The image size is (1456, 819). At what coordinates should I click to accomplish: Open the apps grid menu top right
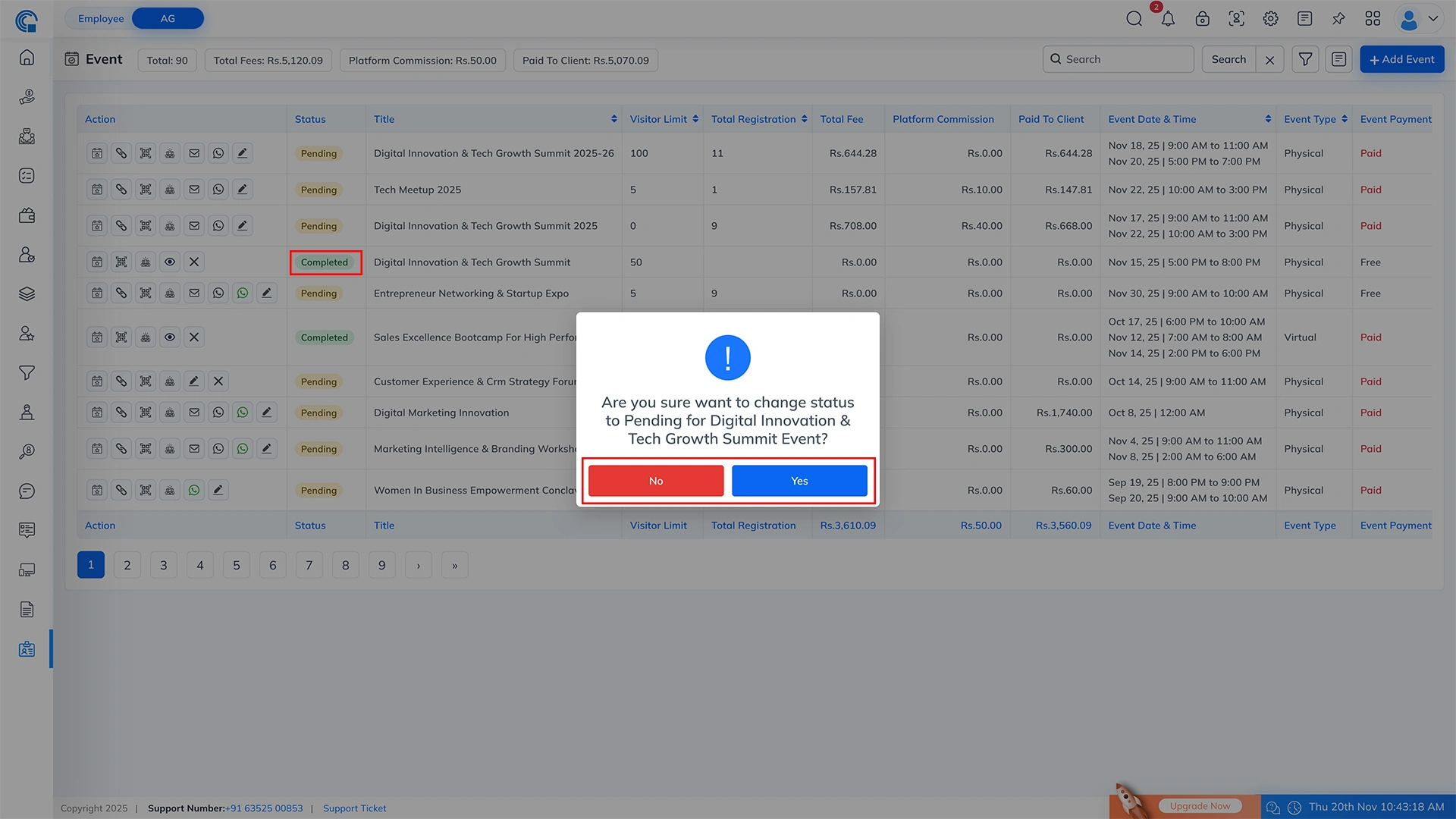1373,18
